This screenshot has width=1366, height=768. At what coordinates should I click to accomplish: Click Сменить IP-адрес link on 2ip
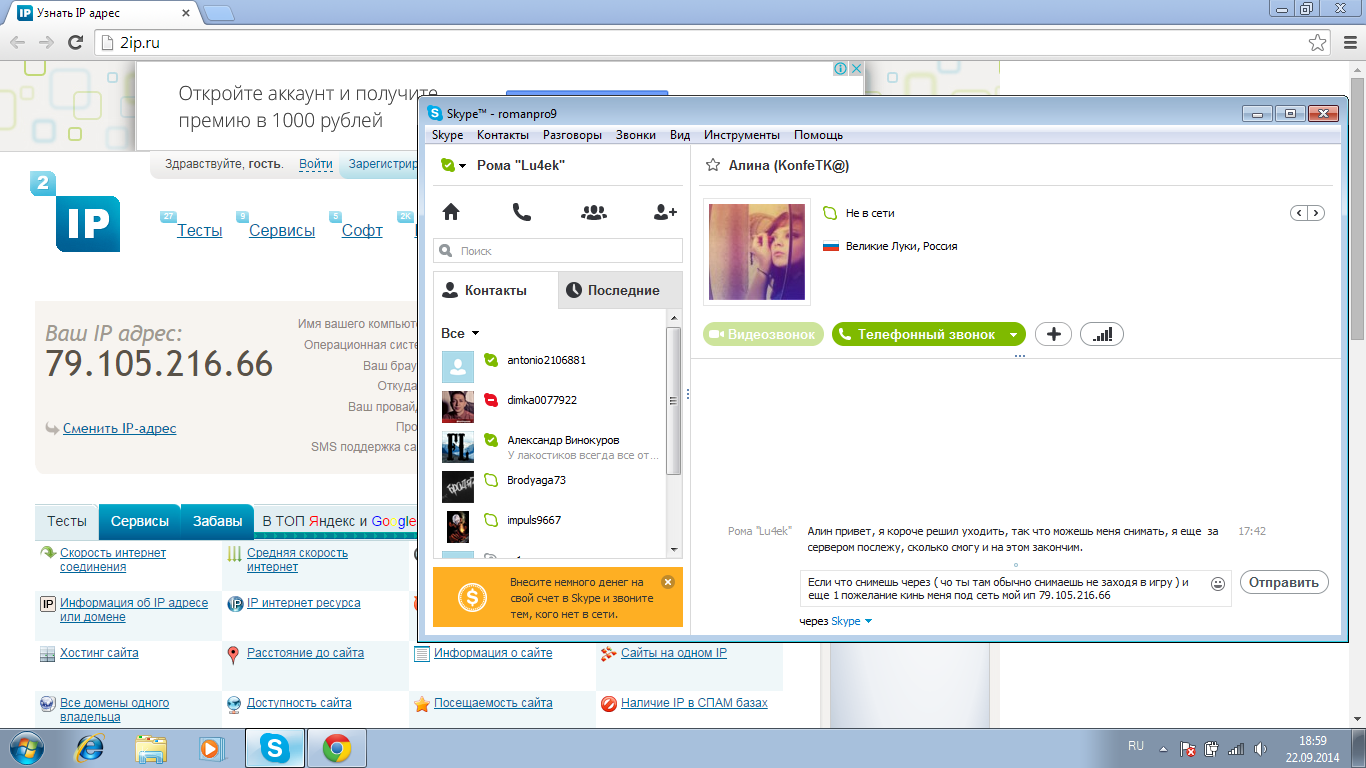pyautogui.click(x=119, y=428)
